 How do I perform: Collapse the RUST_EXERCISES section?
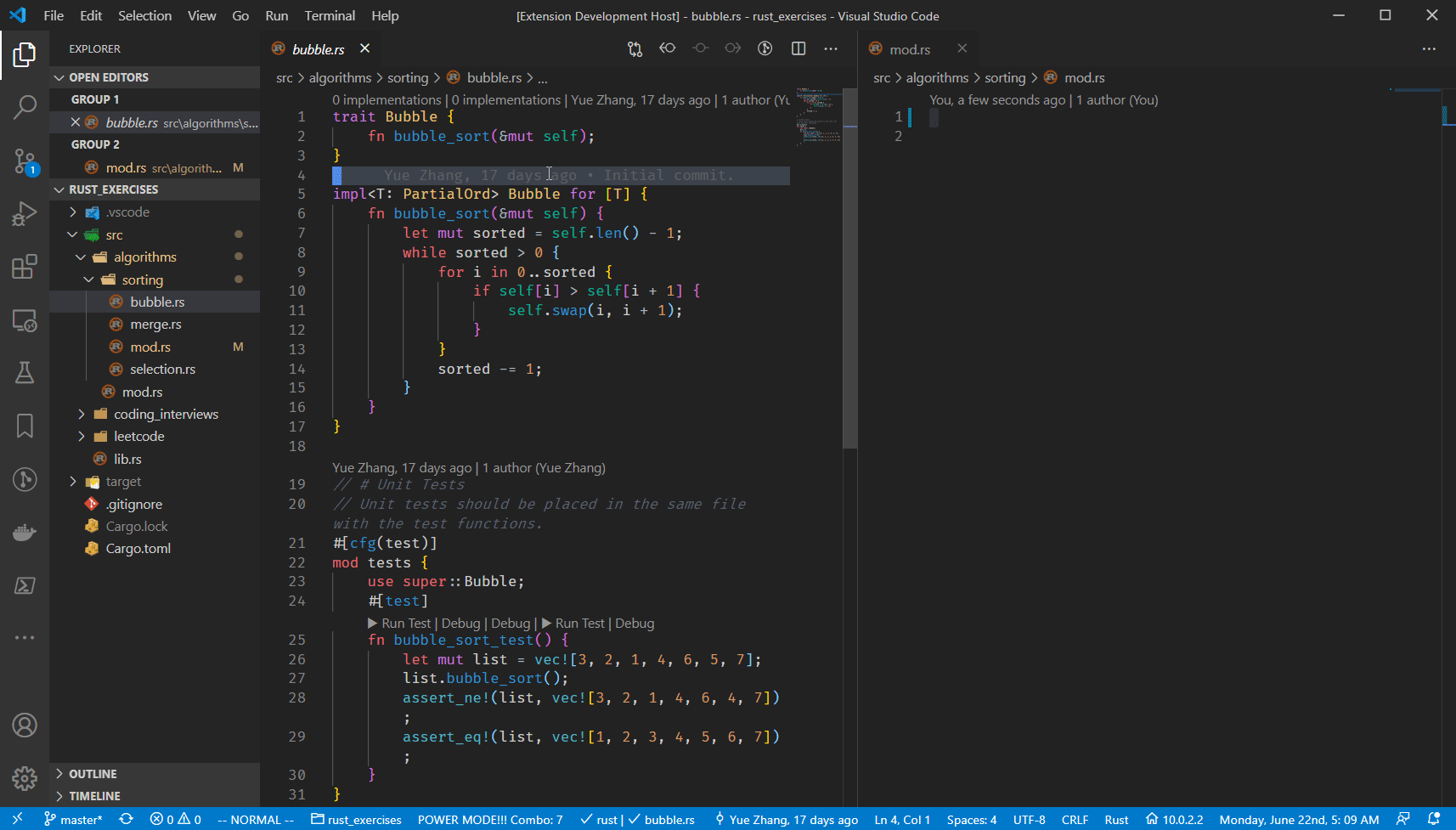click(155, 189)
